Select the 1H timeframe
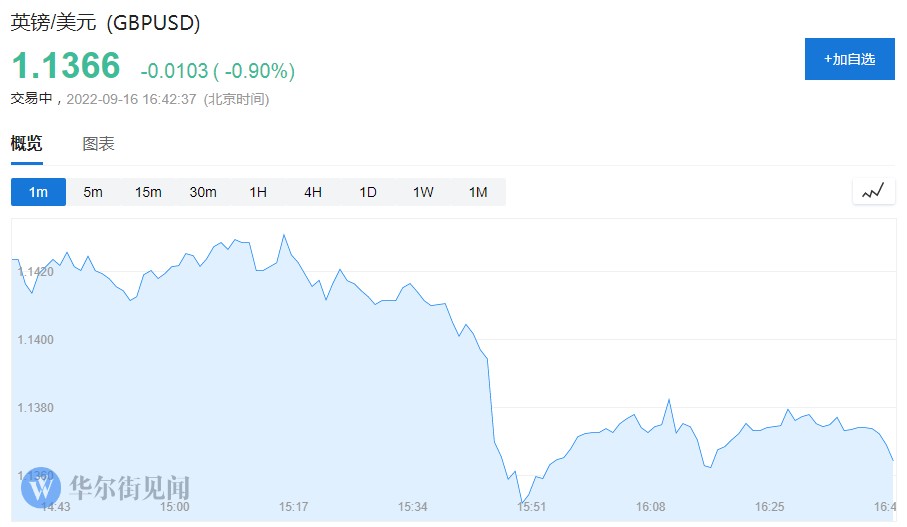 click(258, 192)
